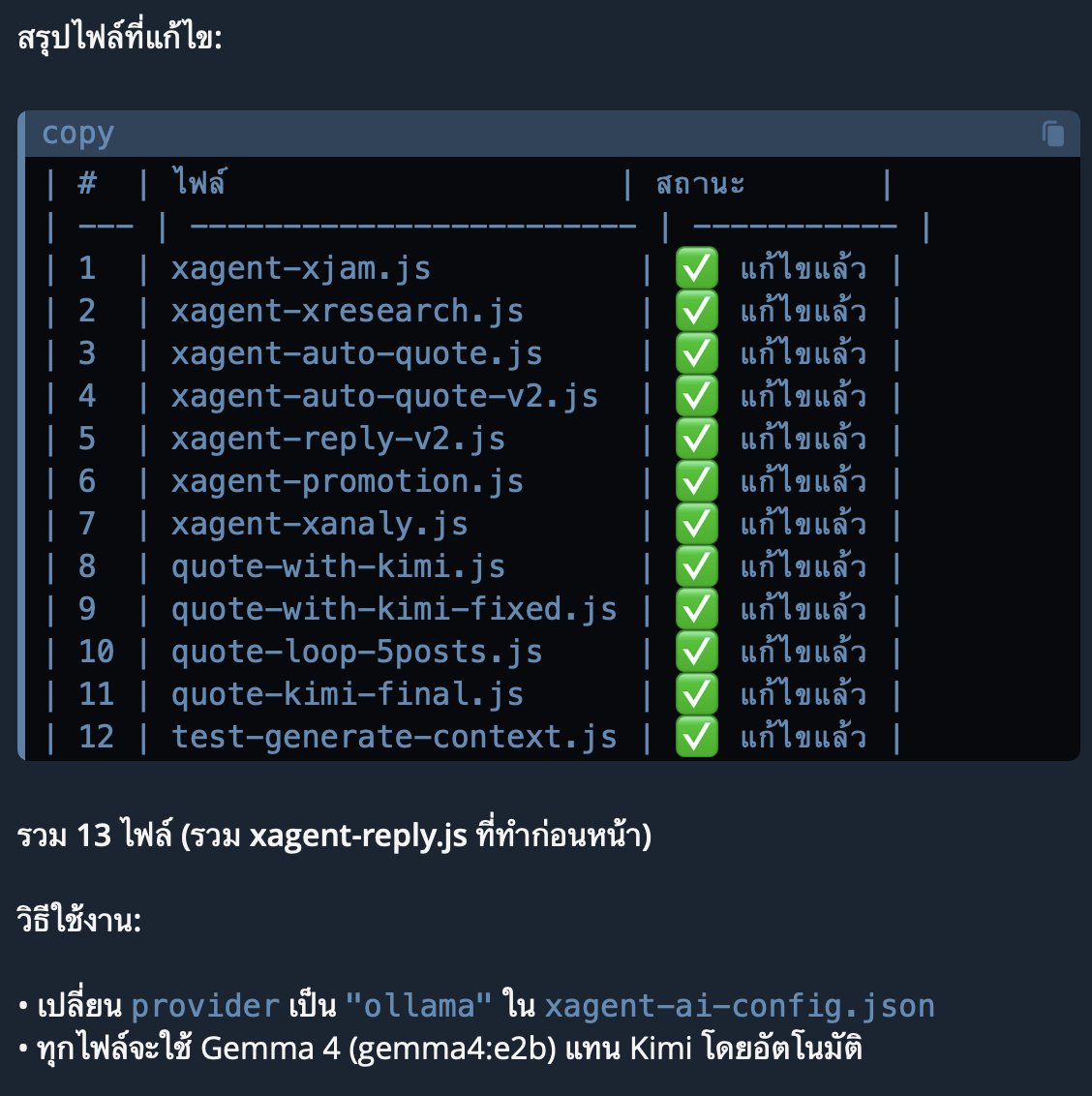Image resolution: width=1092 pixels, height=1096 pixels.
Task: Click the green checkmark for xagent-xresearch.js
Action: click(696, 311)
